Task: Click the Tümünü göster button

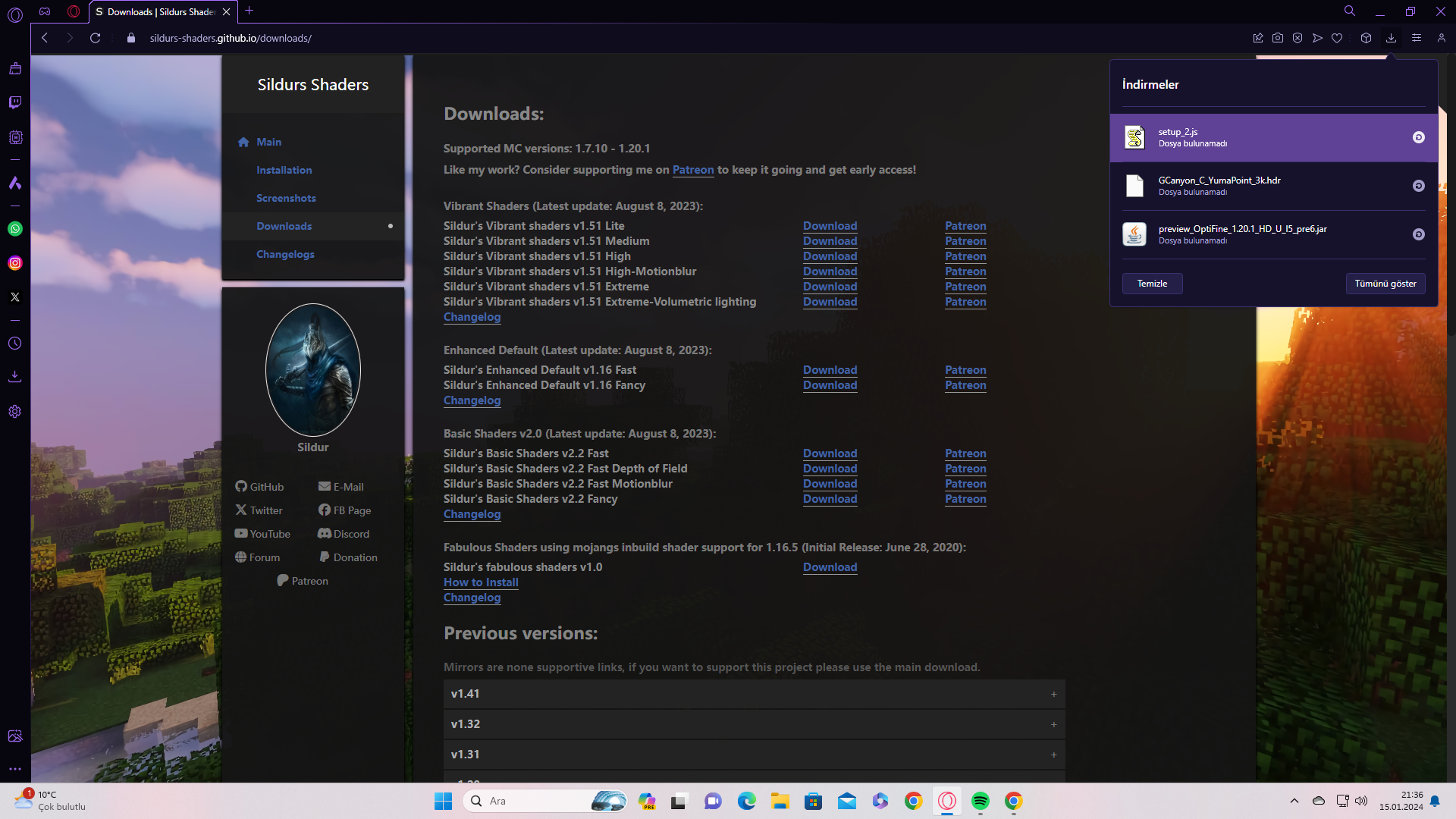Action: point(1385,284)
